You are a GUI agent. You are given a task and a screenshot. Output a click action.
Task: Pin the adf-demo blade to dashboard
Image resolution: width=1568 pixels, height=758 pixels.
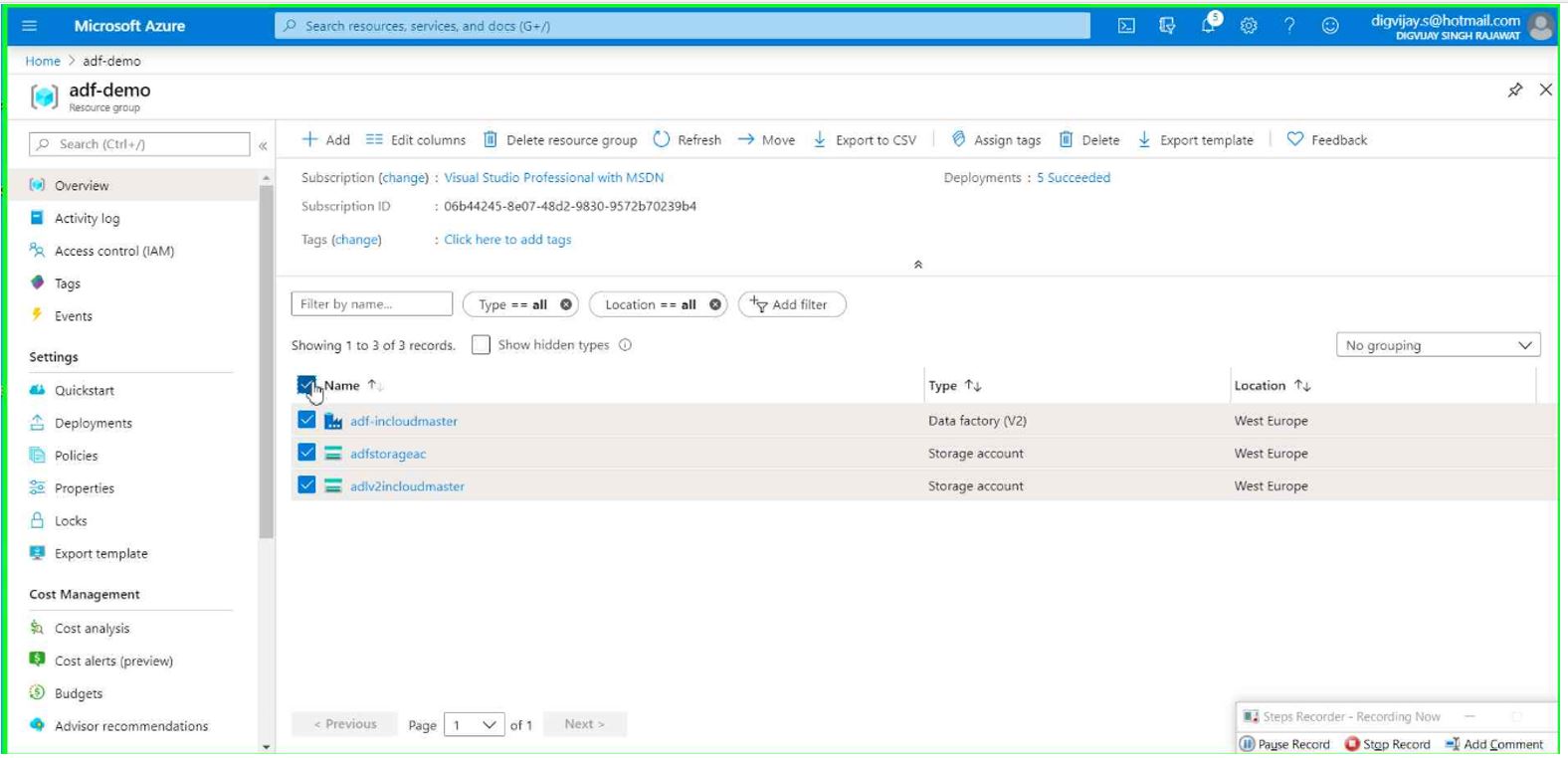[x=1514, y=91]
